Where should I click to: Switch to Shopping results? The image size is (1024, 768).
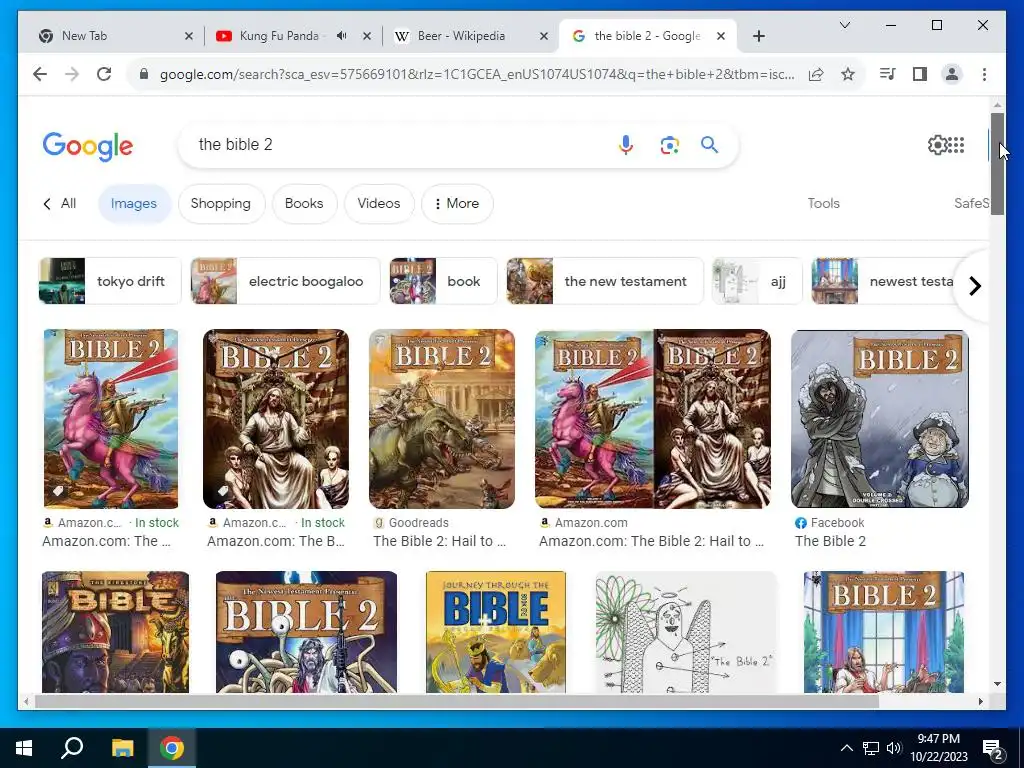[x=221, y=203]
